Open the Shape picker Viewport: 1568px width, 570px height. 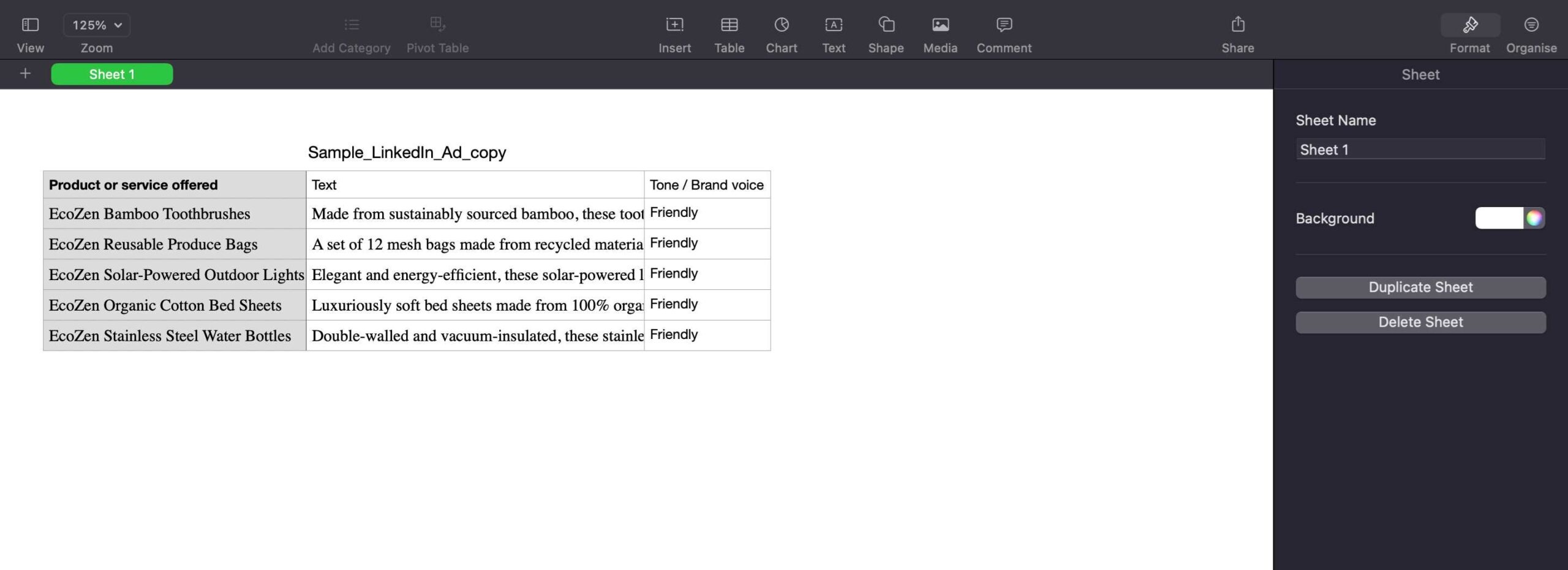(x=886, y=25)
